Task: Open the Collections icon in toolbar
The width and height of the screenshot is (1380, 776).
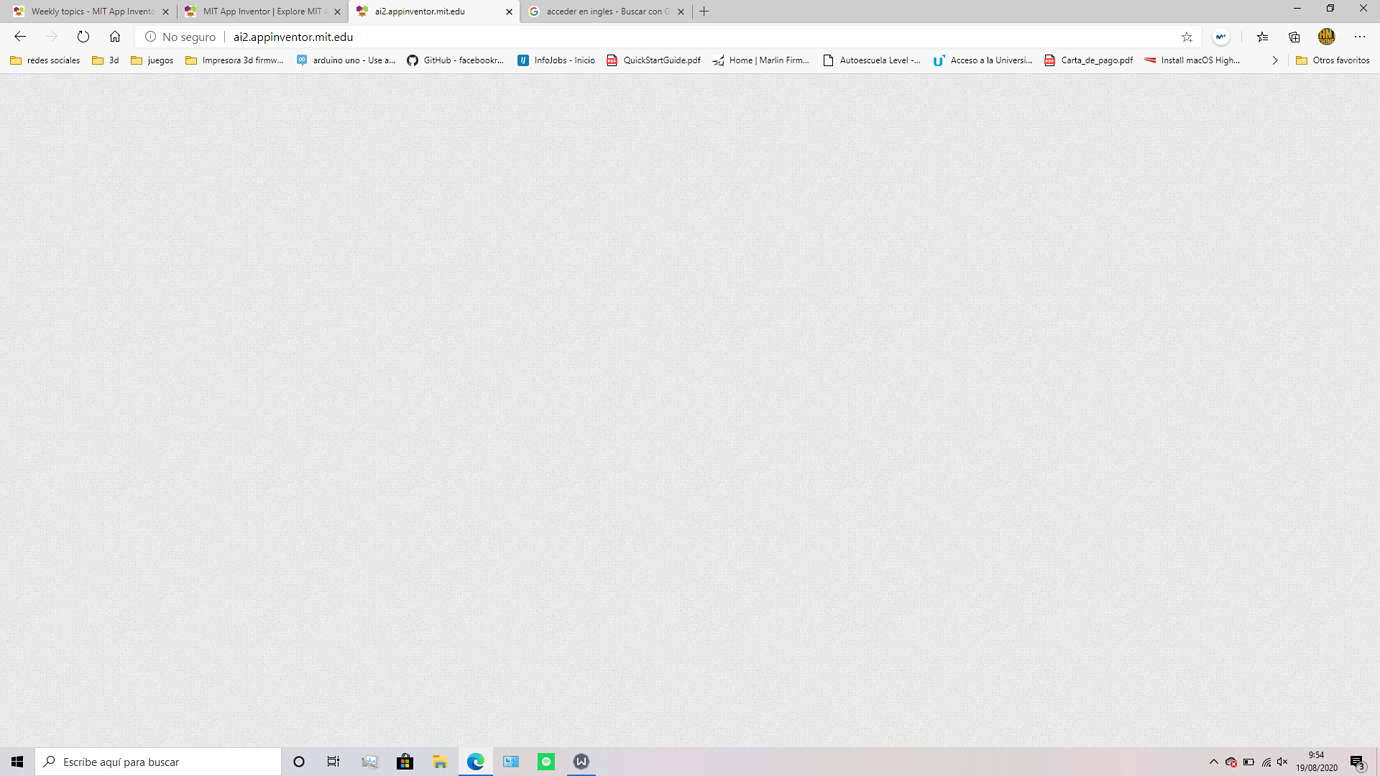Action: tap(1294, 37)
